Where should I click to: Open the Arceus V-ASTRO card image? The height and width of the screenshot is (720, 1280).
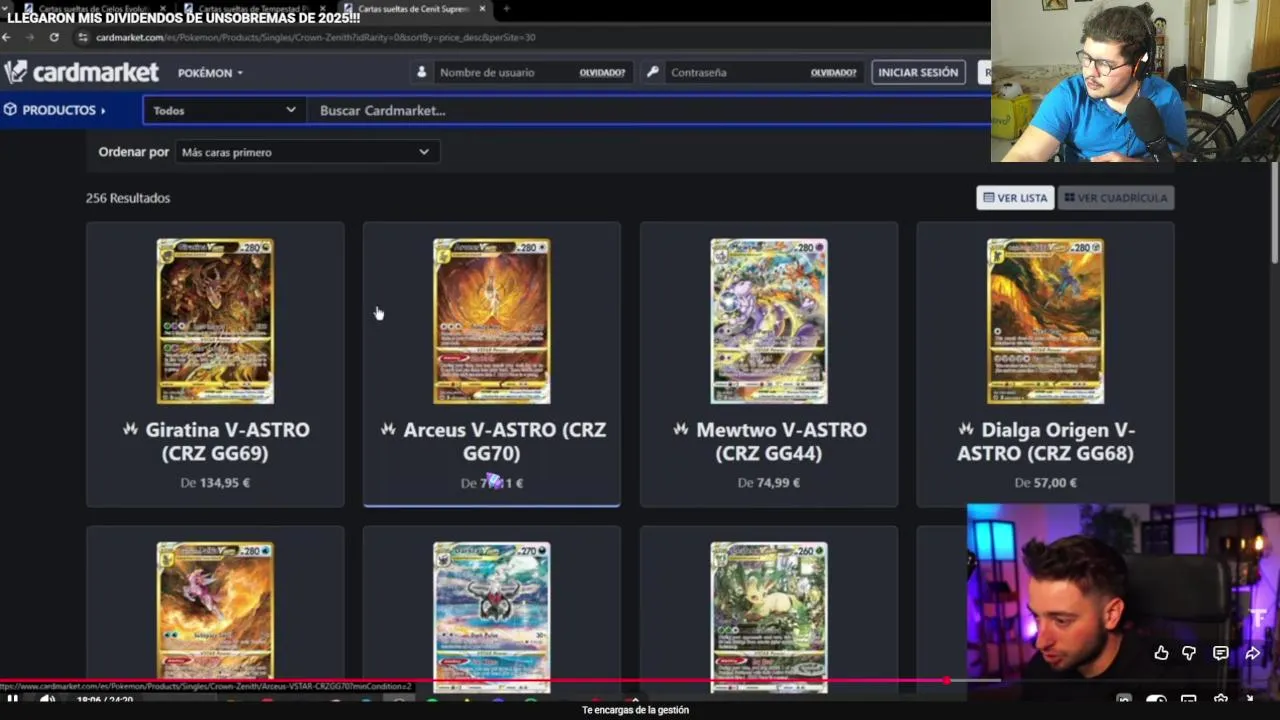point(492,321)
